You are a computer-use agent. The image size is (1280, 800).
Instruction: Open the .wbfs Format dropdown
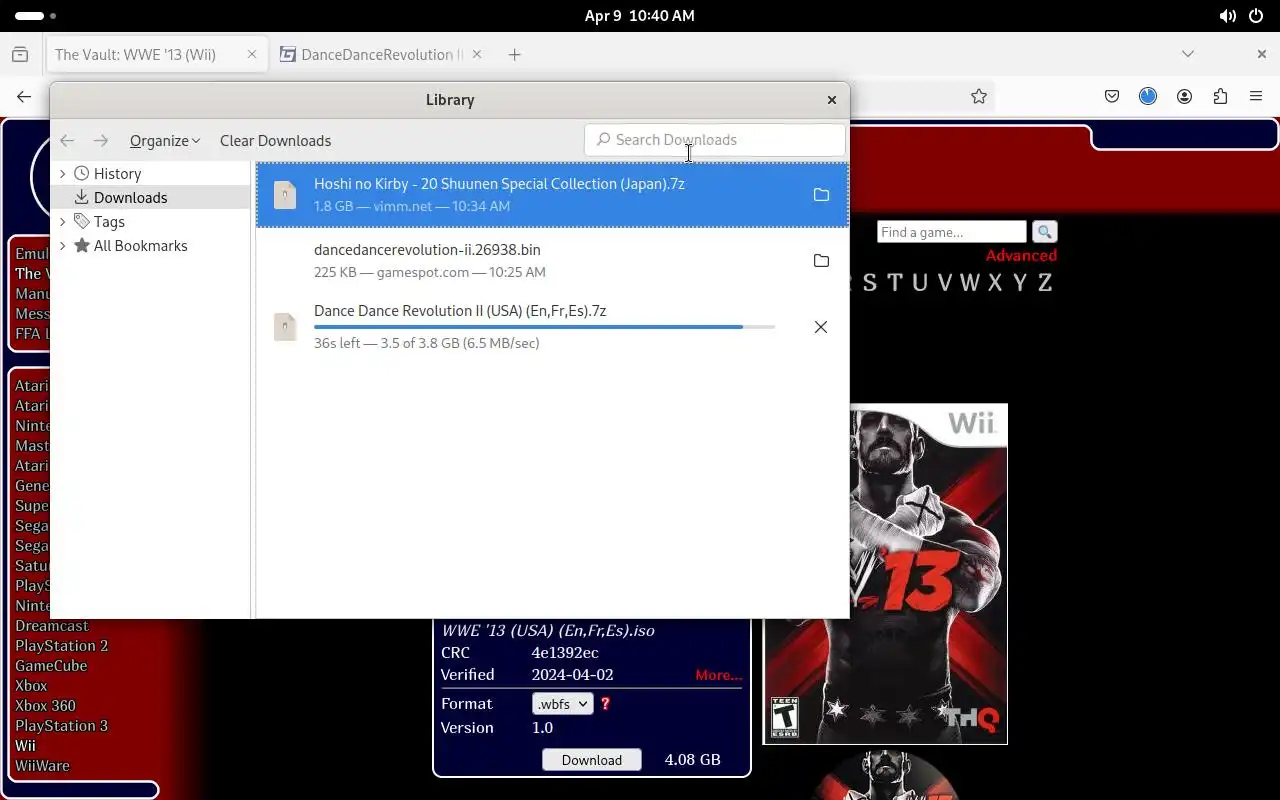click(x=562, y=704)
